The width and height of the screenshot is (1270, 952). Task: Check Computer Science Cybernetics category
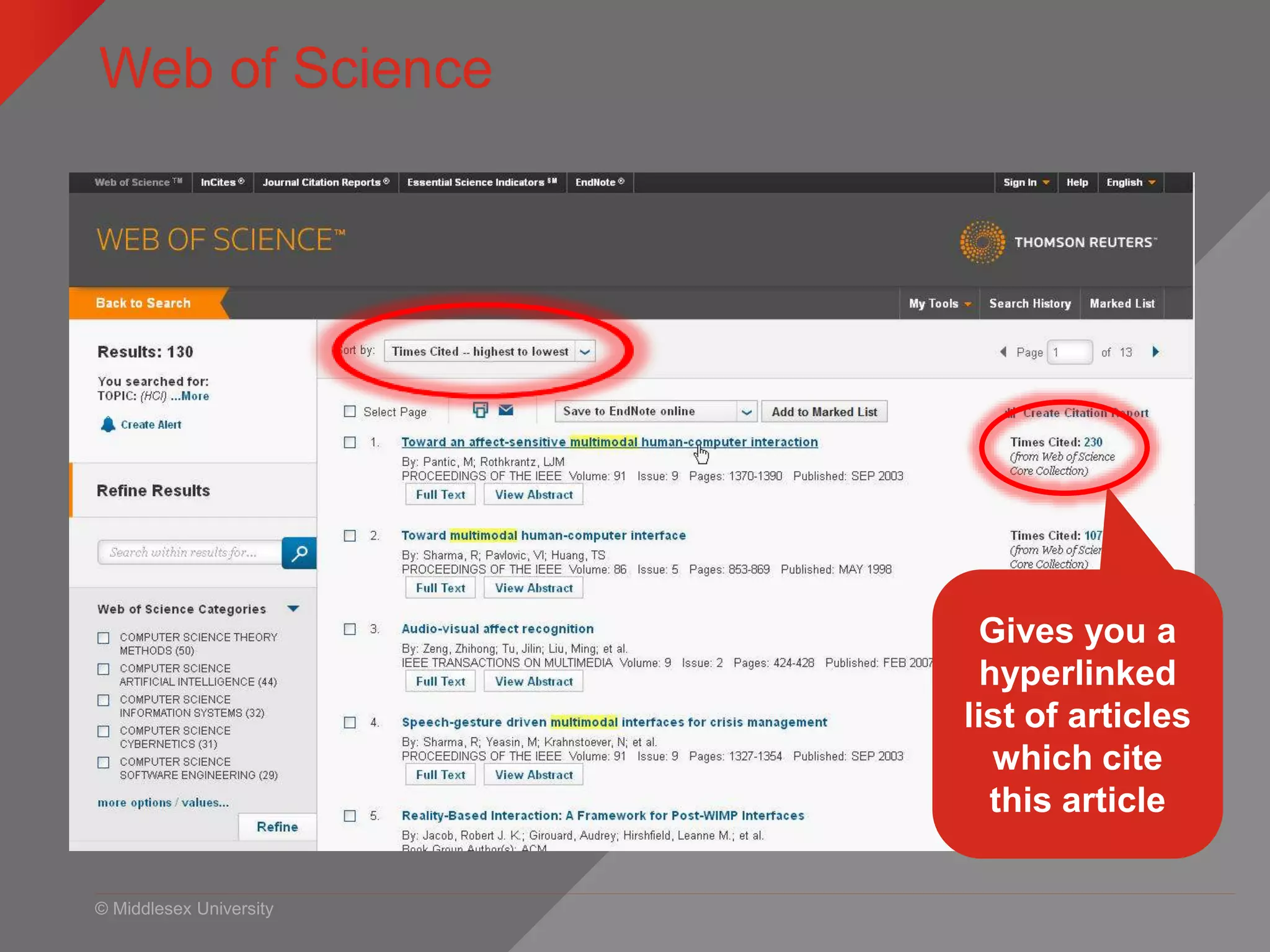(x=104, y=731)
